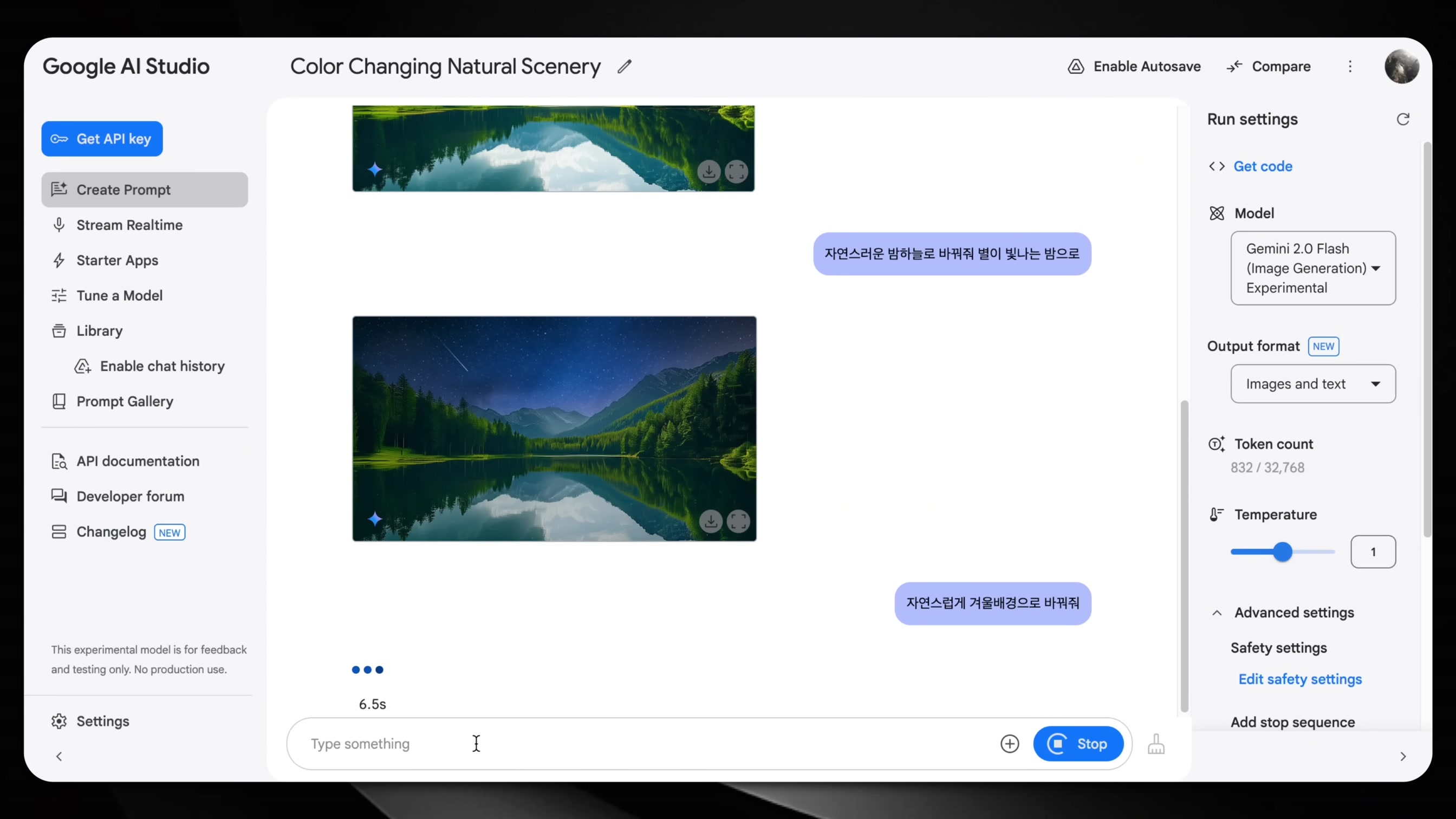The width and height of the screenshot is (1456, 819).
Task: Expand the starry night image to fullscreen
Action: click(x=738, y=521)
